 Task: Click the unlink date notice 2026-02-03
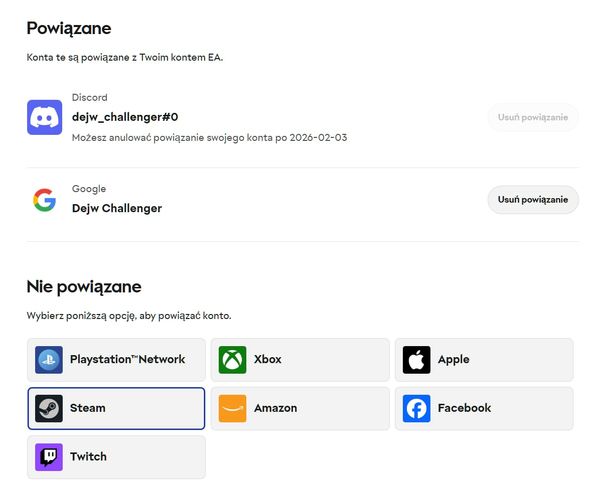click(x=210, y=138)
